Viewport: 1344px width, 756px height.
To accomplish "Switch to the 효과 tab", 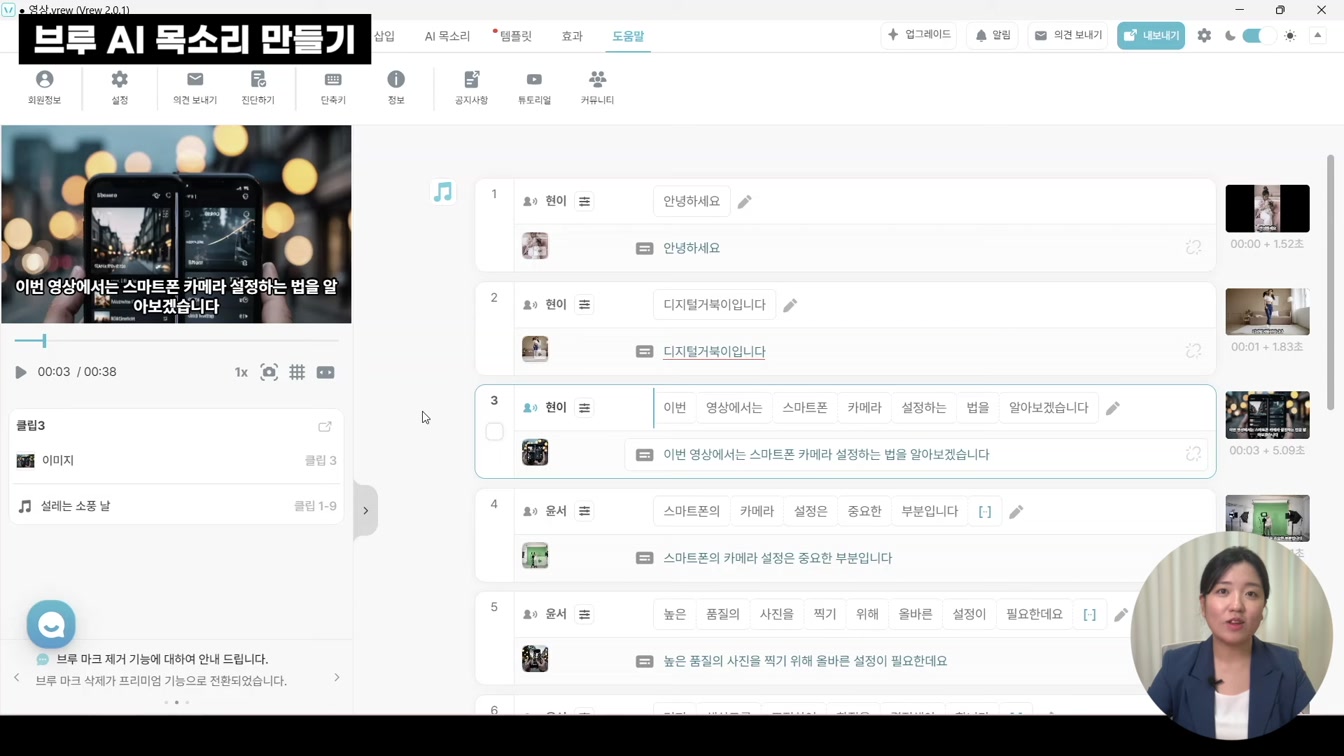I will (572, 36).
